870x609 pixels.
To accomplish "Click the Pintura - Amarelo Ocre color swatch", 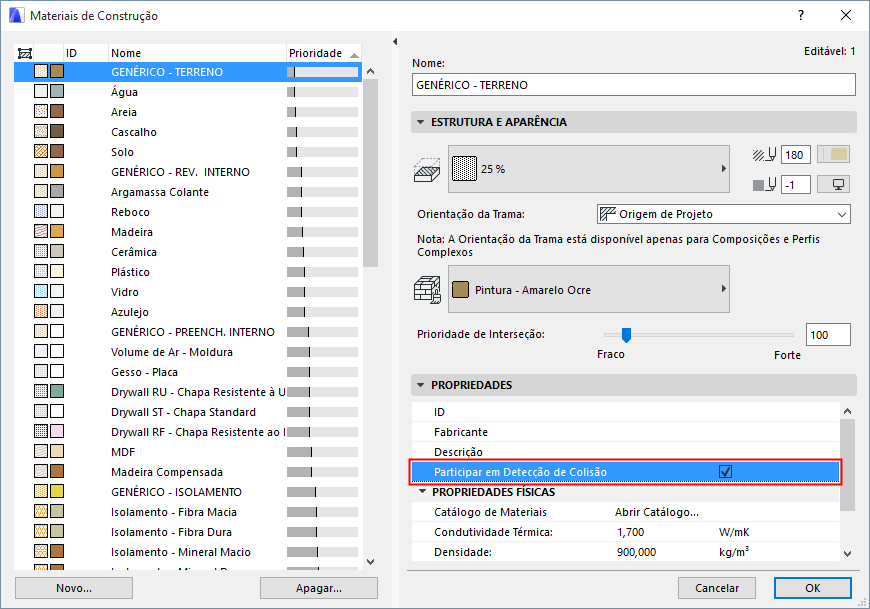I will 461,290.
